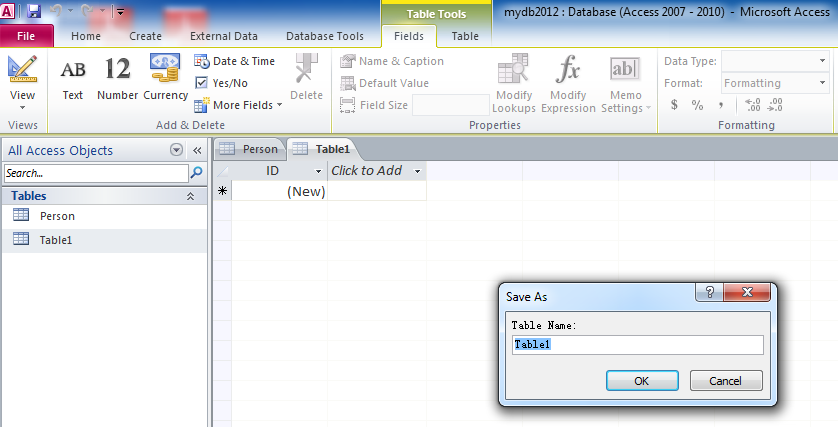Image resolution: width=838 pixels, height=427 pixels.
Task: Switch to the Create ribbon tab
Action: click(x=145, y=36)
